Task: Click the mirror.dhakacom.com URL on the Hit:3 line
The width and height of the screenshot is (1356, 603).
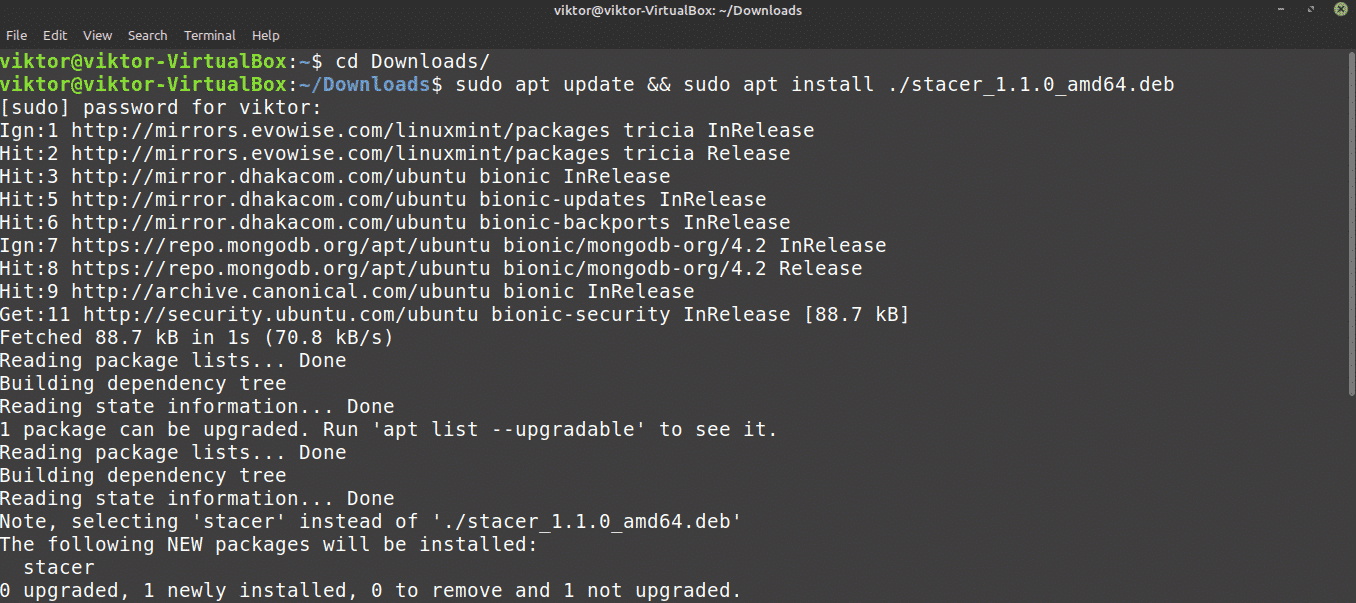Action: click(x=268, y=177)
